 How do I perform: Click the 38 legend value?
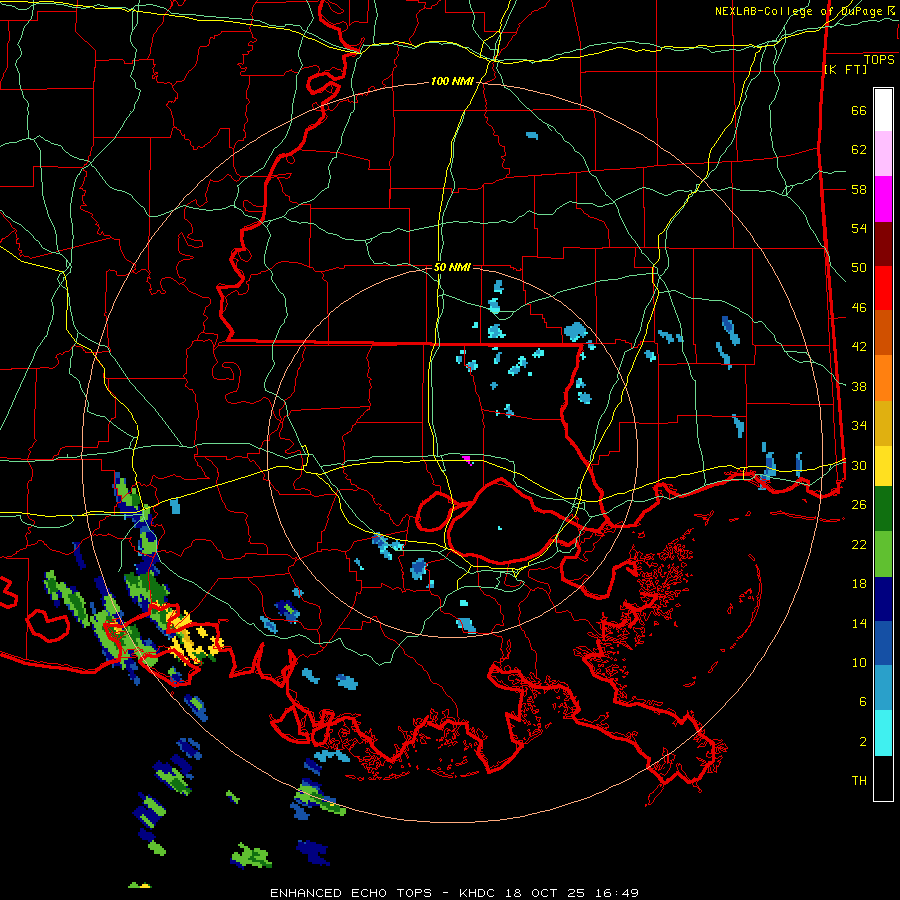[x=859, y=386]
